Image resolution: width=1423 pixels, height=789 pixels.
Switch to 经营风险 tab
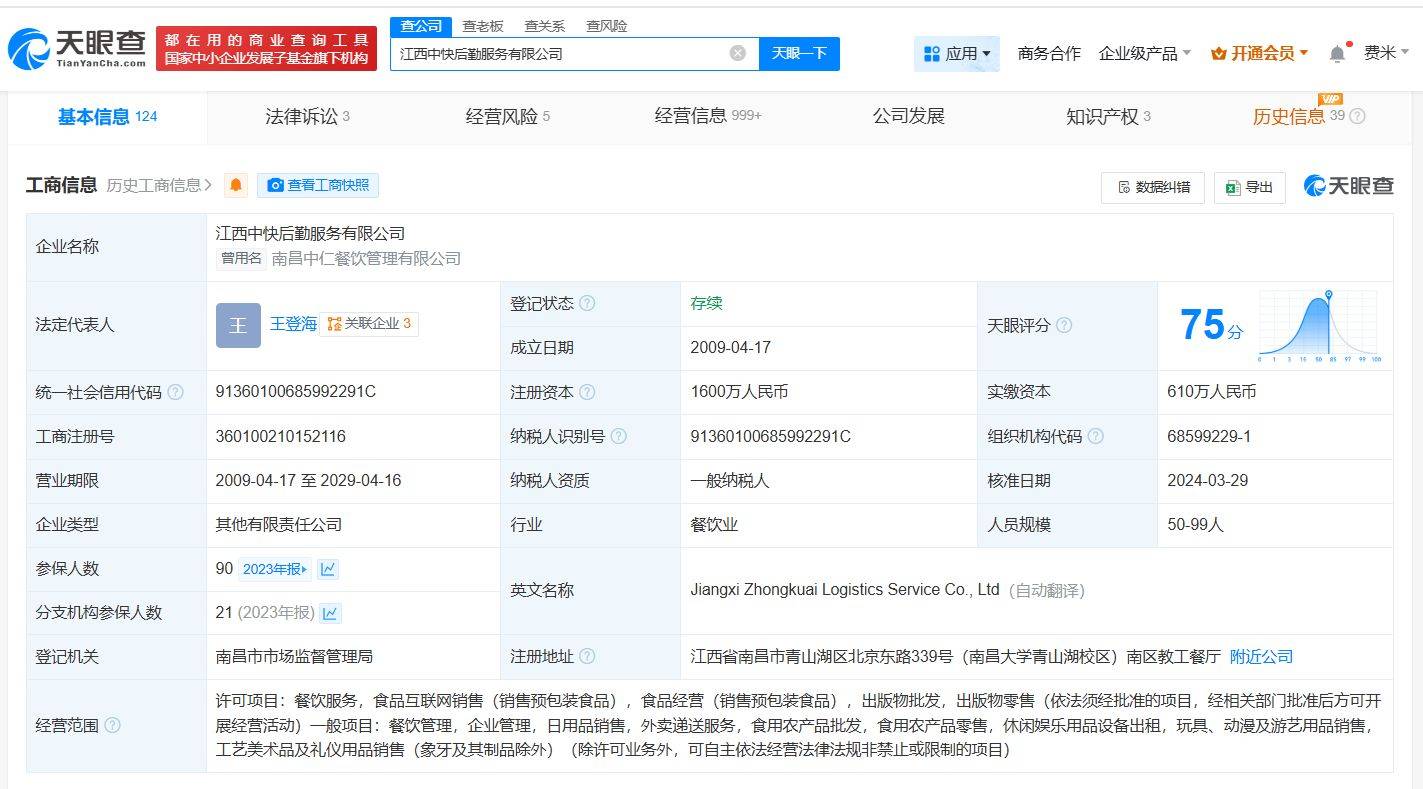coord(507,116)
